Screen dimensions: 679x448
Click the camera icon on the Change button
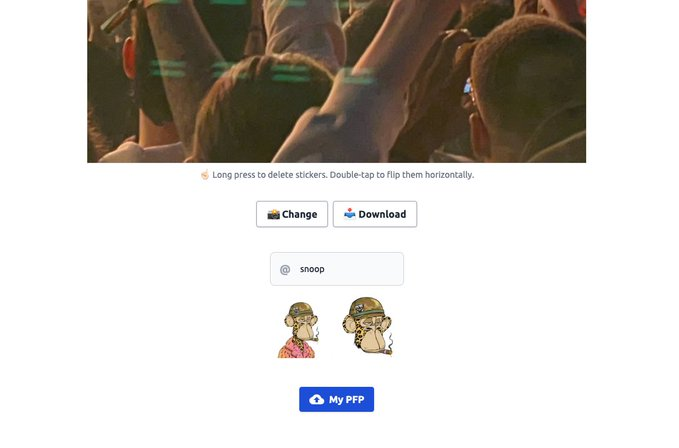coord(273,214)
